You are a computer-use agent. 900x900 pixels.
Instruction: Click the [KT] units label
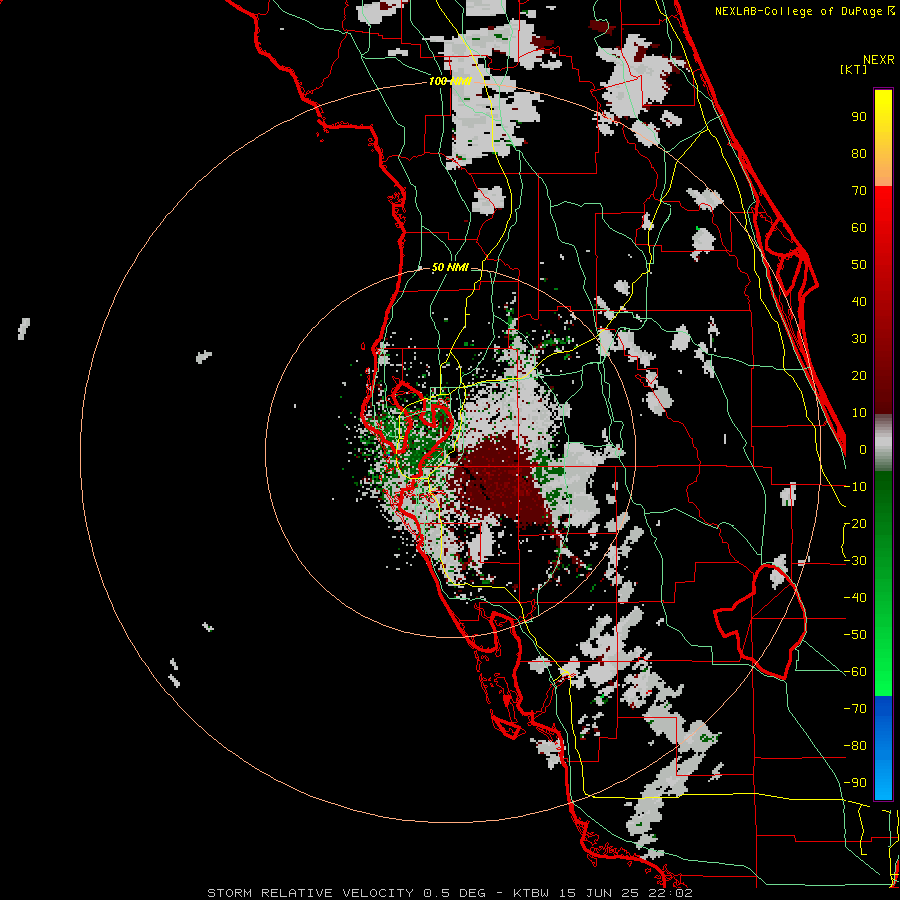pos(854,69)
